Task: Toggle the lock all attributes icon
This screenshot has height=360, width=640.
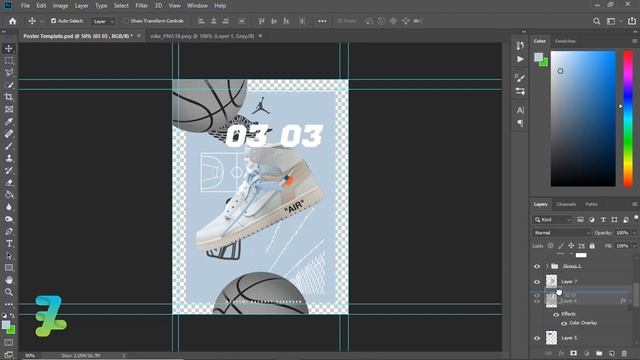Action: (x=592, y=246)
